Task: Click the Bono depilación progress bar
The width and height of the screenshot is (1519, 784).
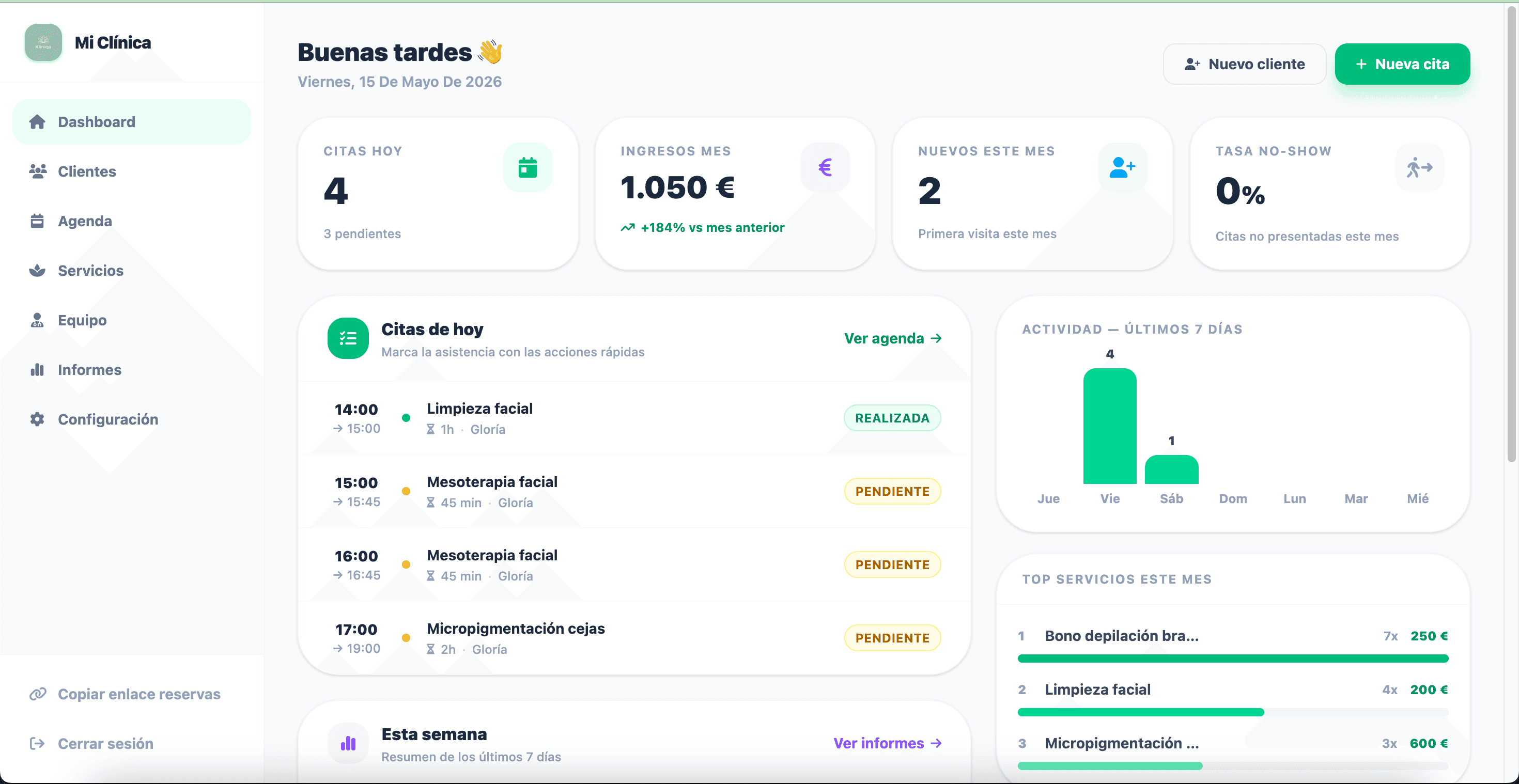Action: pos(1233,658)
